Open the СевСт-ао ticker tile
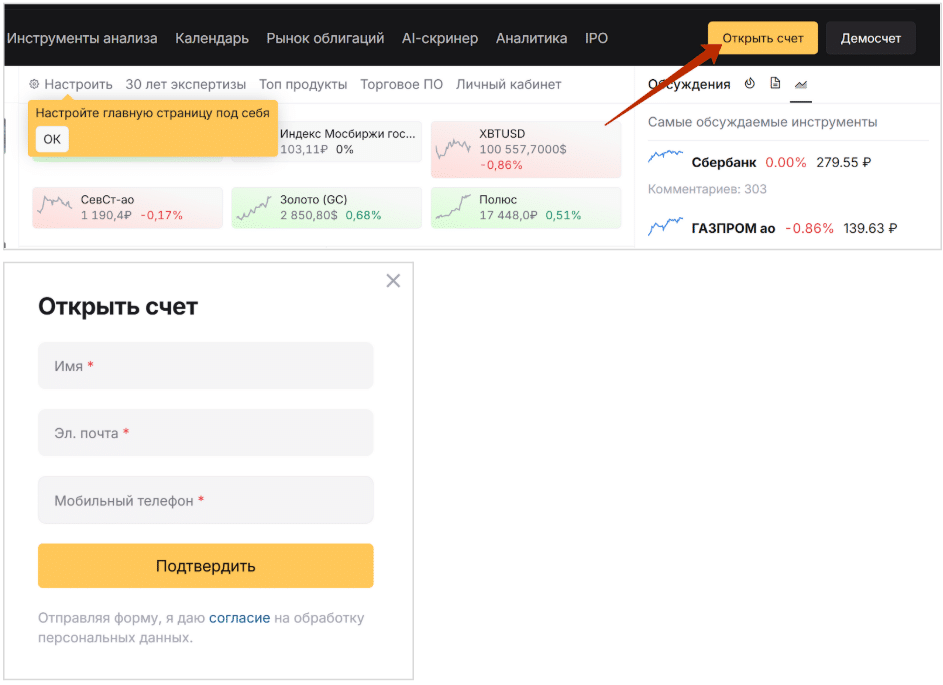The height and width of the screenshot is (685, 943). 127,207
